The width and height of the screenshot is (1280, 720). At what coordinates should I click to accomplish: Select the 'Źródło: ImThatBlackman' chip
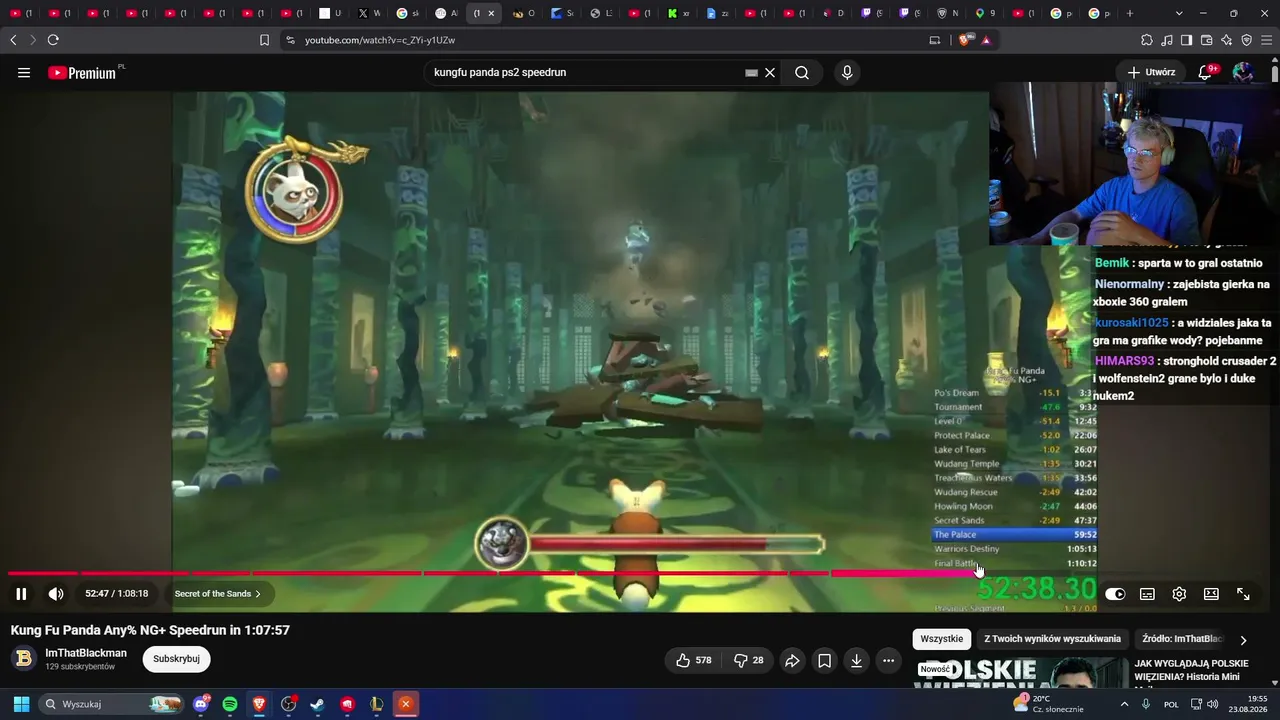[1182, 639]
